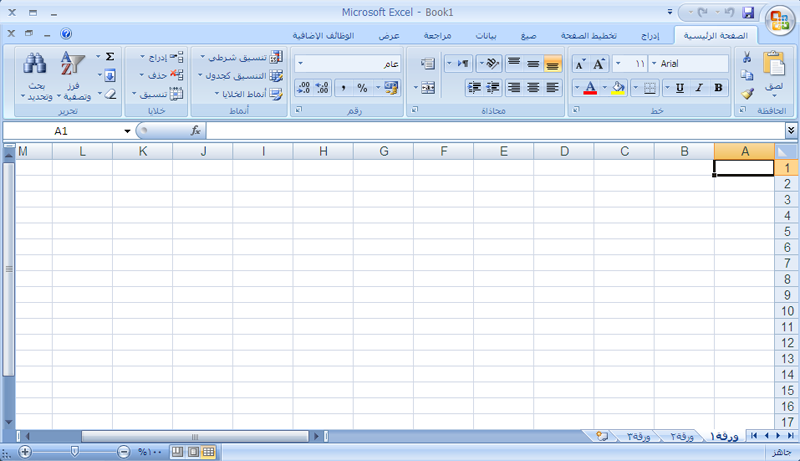Open the خط font dialog launcher
800x461 pixels.
point(576,110)
